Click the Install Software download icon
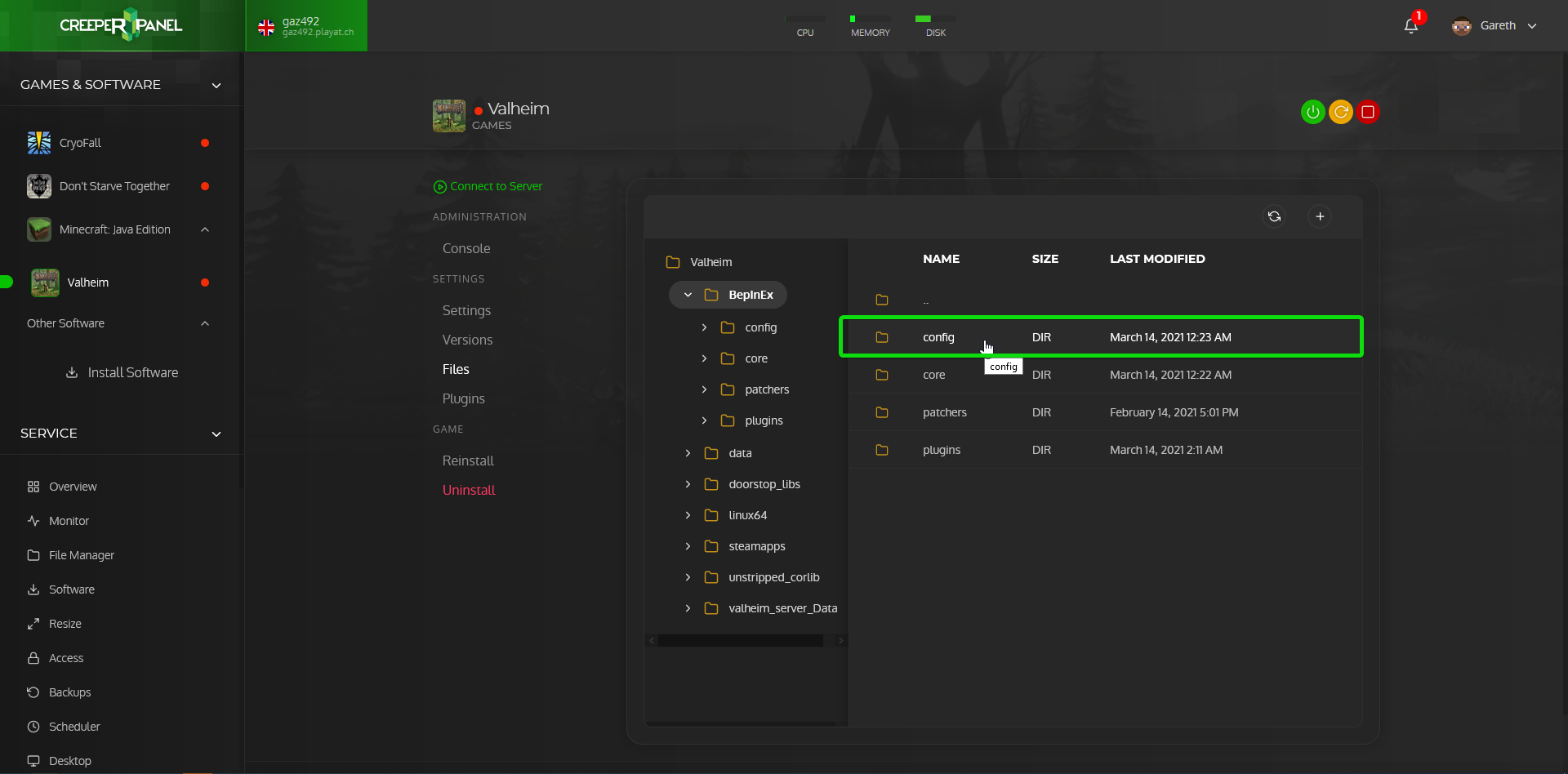Image resolution: width=1568 pixels, height=774 pixels. point(72,372)
